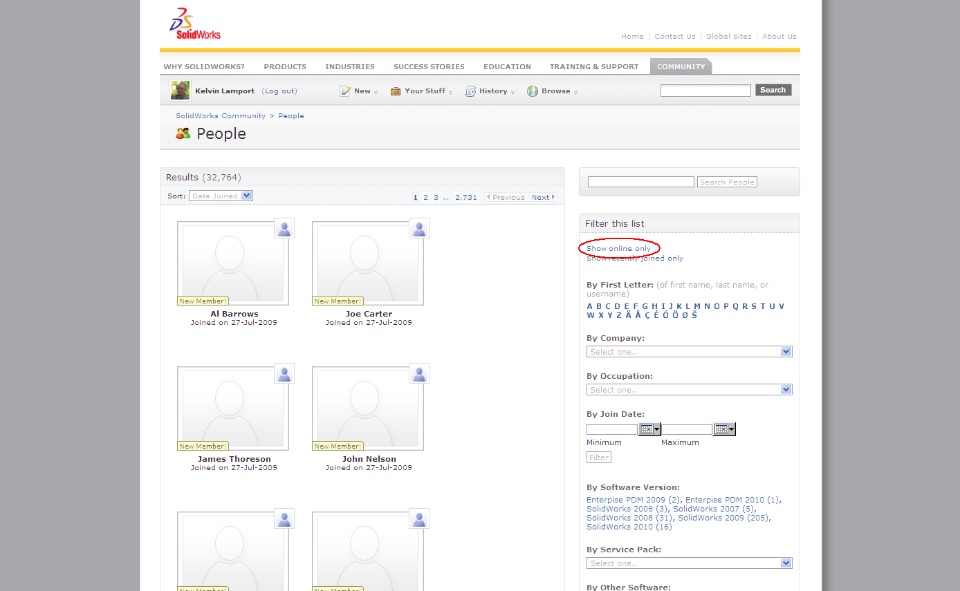Filter by Enterprise PDM 2009 (2)
This screenshot has height=591, width=960.
[633, 500]
